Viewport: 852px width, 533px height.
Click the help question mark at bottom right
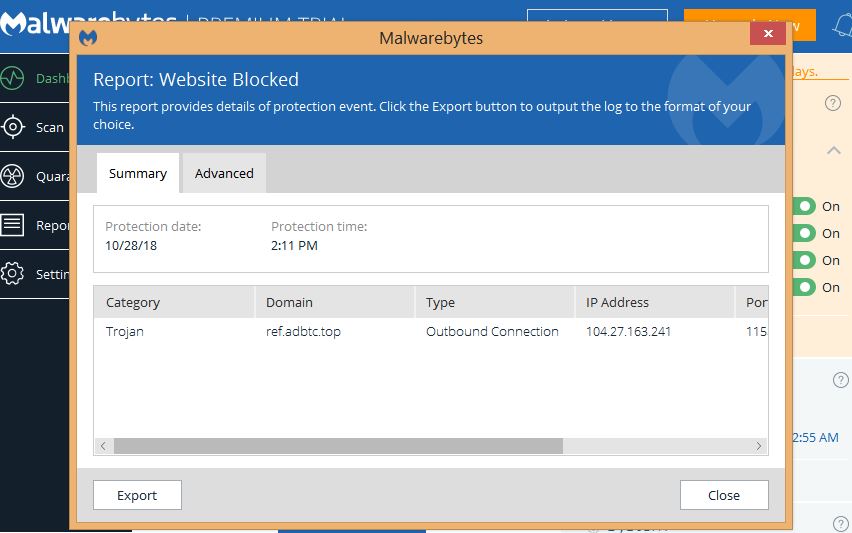[x=841, y=523]
